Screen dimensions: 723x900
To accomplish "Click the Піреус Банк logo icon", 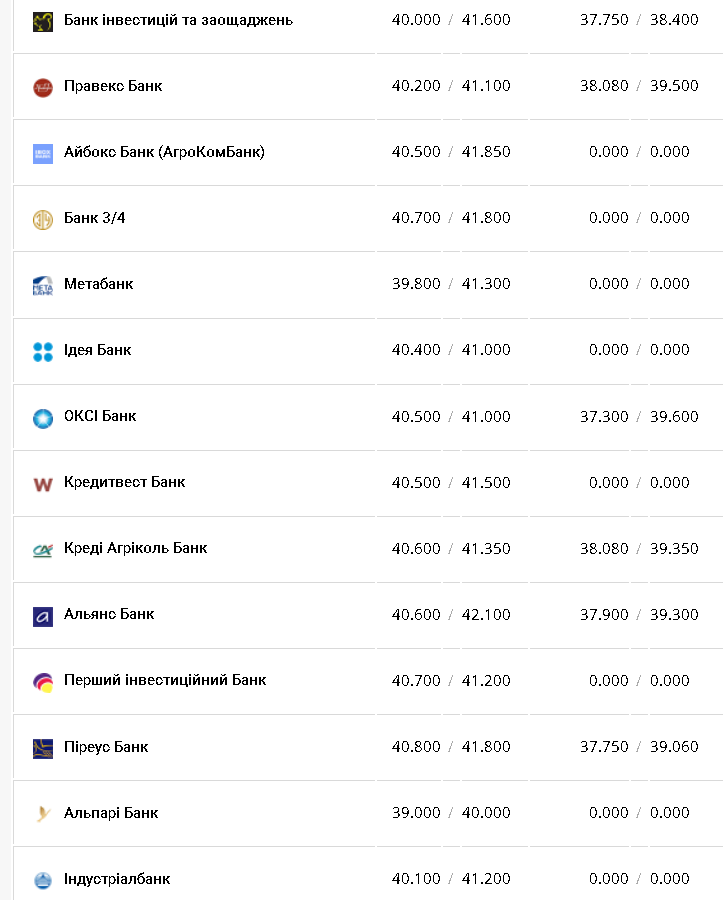I will [42, 747].
